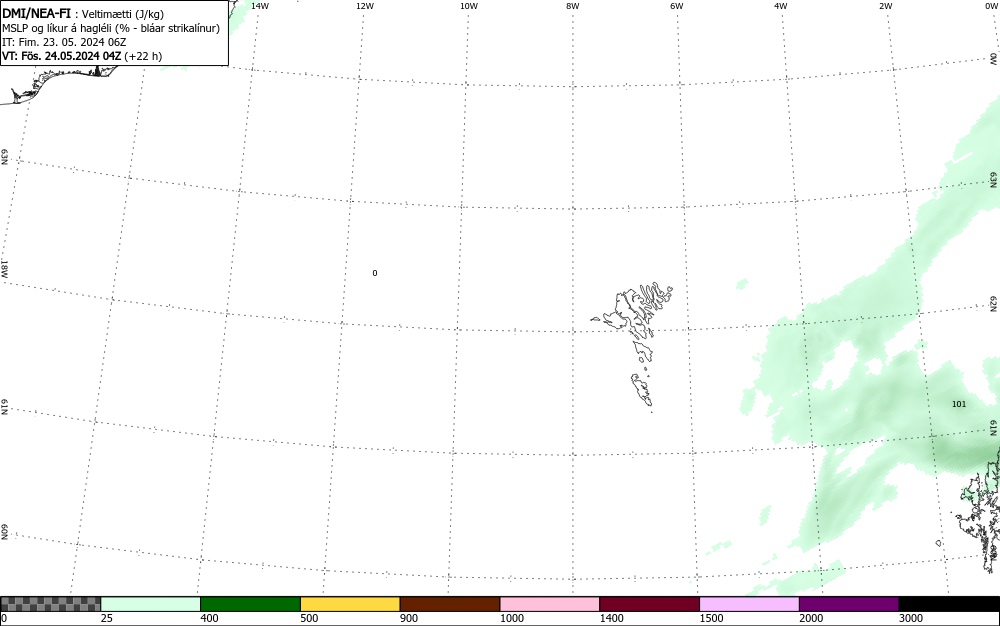
Task: Click the 0W longitude label
Action: coord(992,6)
